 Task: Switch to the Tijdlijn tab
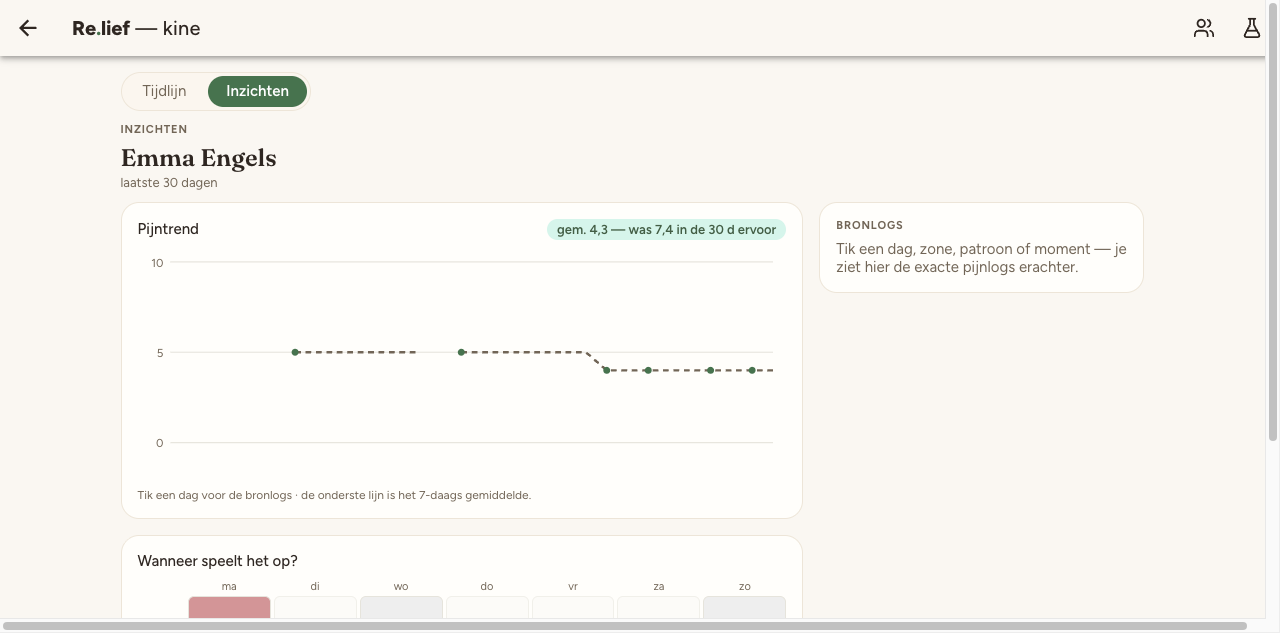(x=164, y=91)
